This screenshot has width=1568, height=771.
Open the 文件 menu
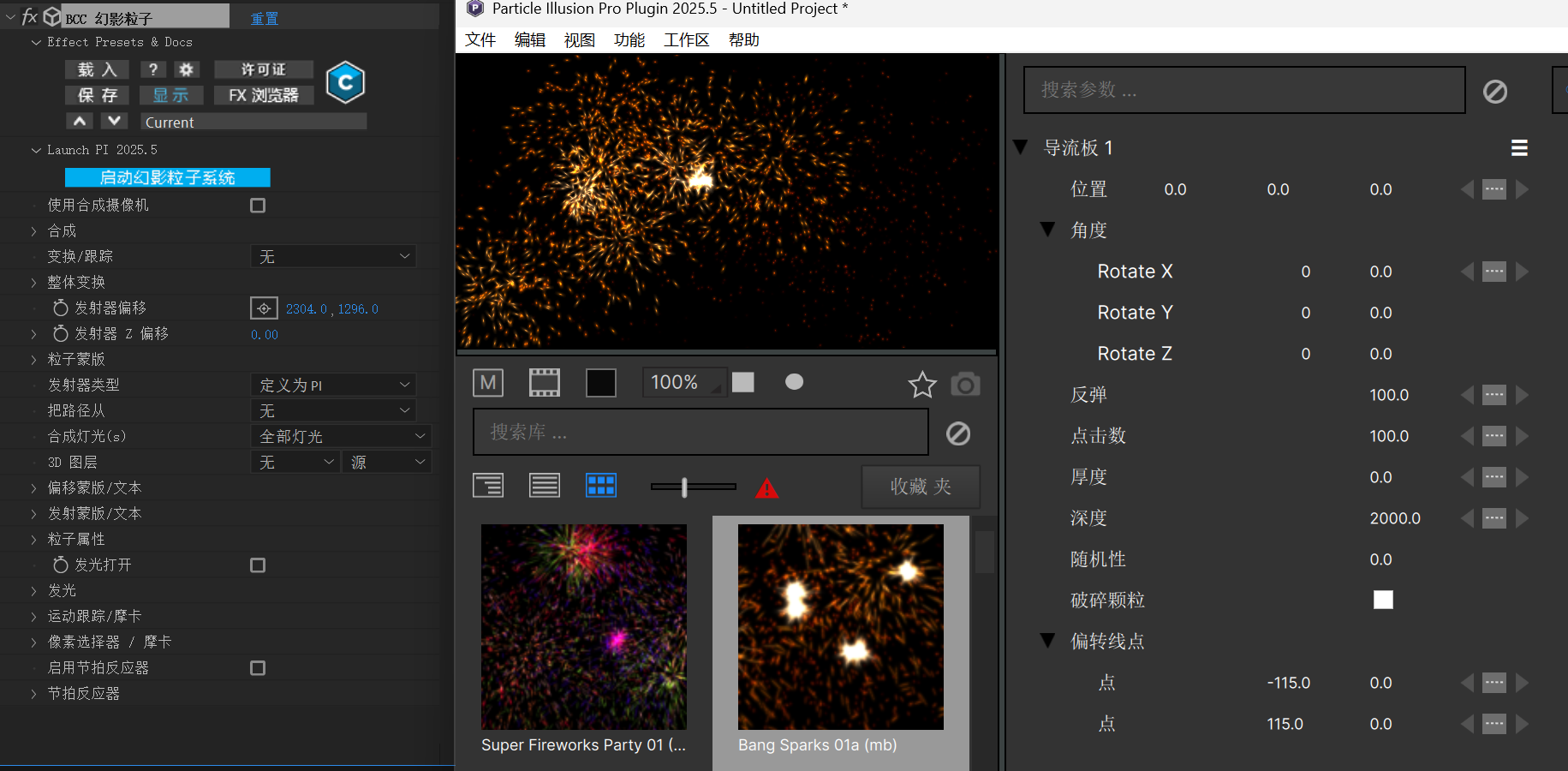tap(480, 40)
